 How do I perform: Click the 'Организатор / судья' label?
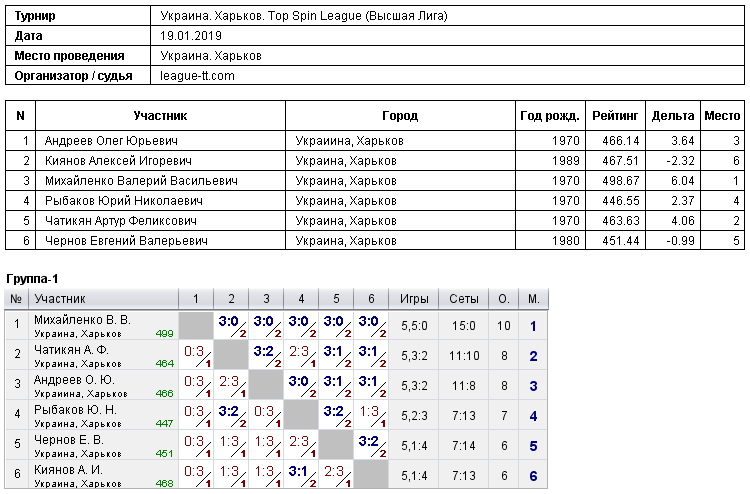pos(73,76)
